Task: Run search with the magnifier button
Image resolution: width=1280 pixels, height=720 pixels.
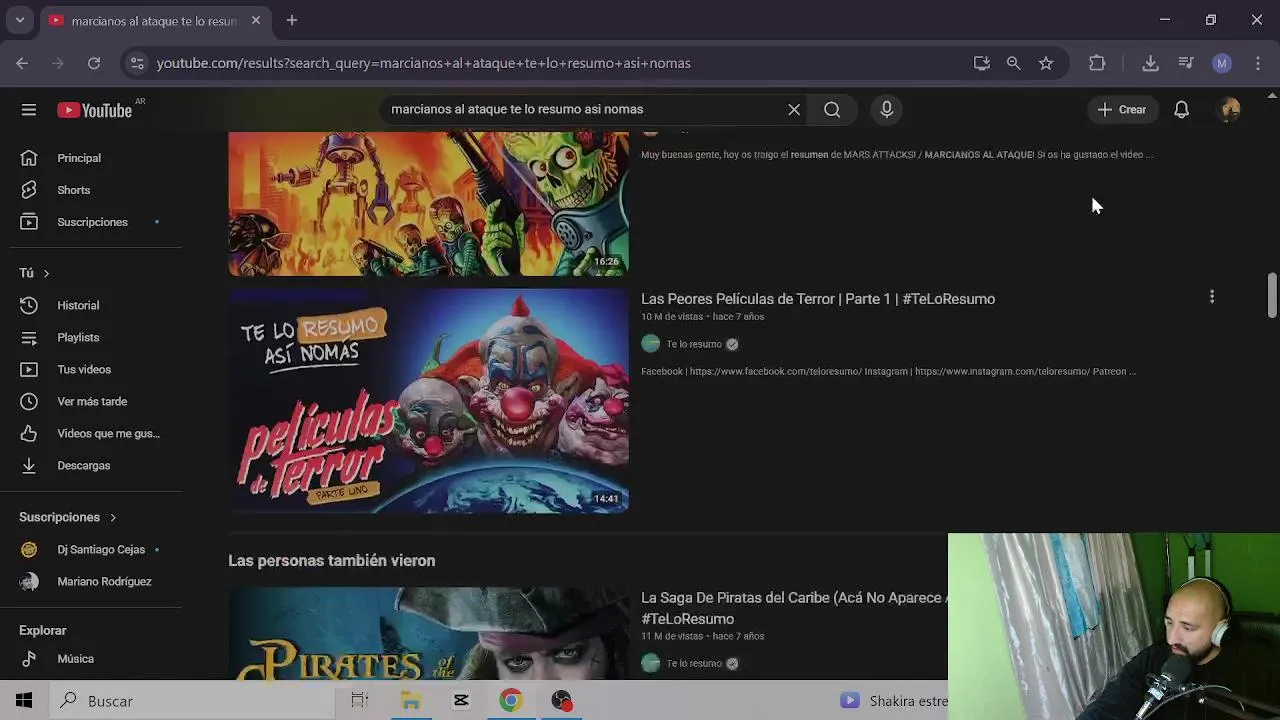Action: [832, 110]
